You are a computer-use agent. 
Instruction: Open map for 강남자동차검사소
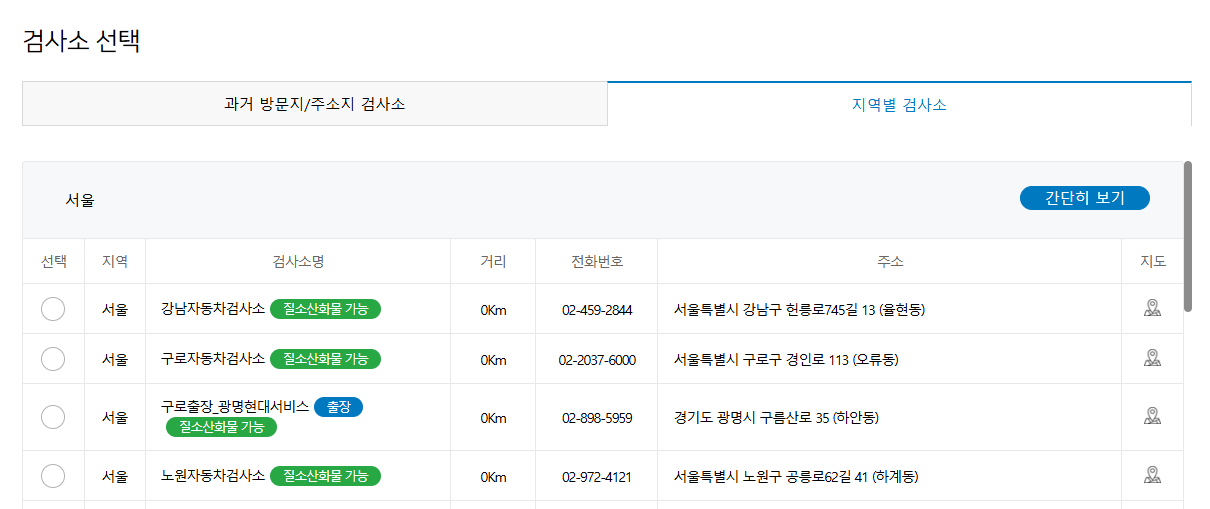point(1152,308)
